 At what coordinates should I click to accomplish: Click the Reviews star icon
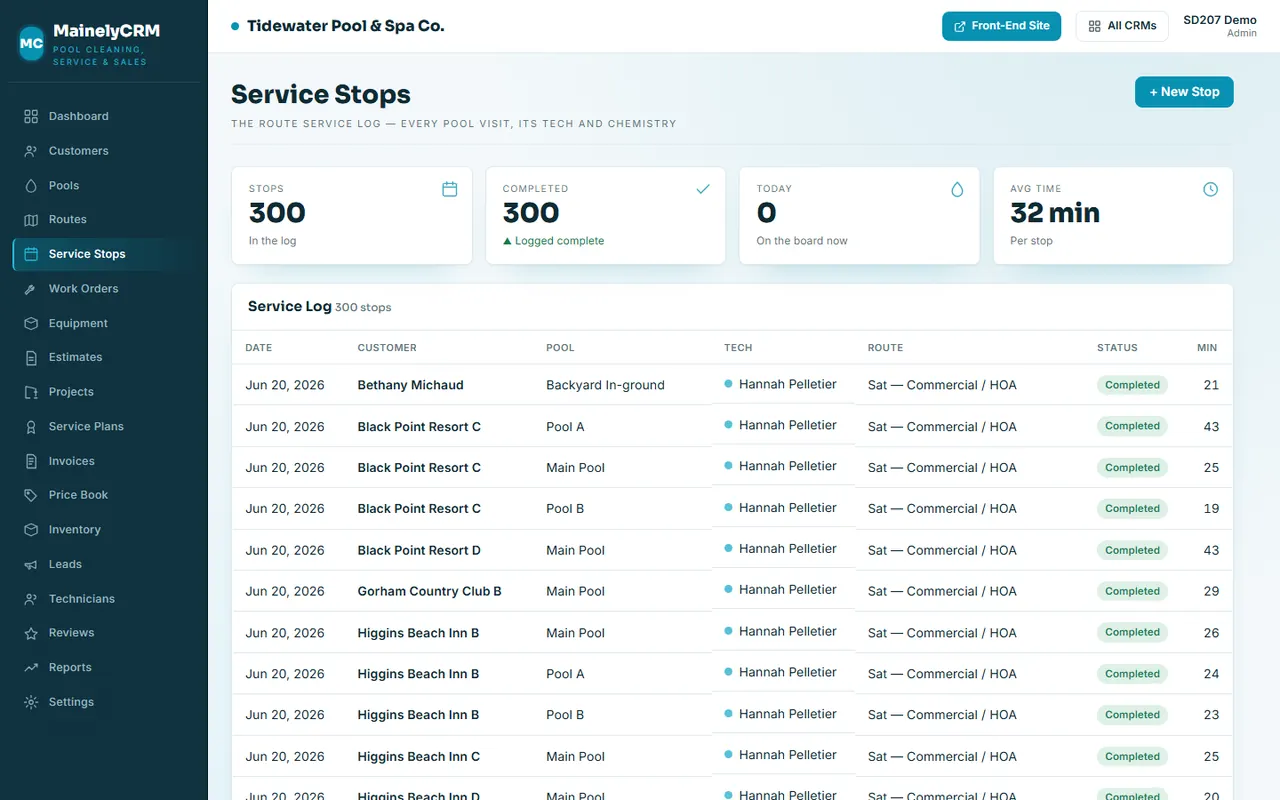pyautogui.click(x=31, y=633)
